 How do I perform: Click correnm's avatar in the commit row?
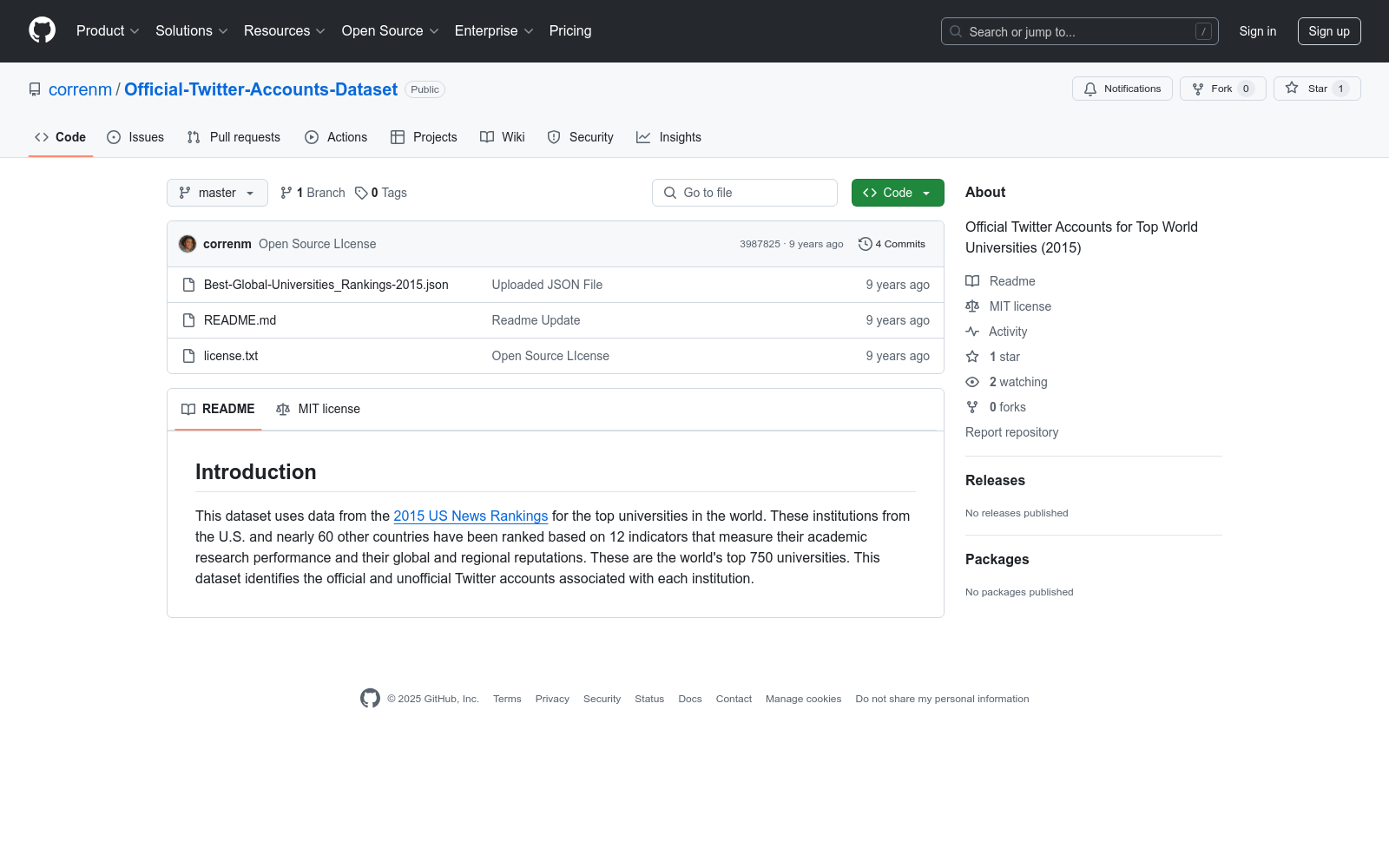(188, 244)
